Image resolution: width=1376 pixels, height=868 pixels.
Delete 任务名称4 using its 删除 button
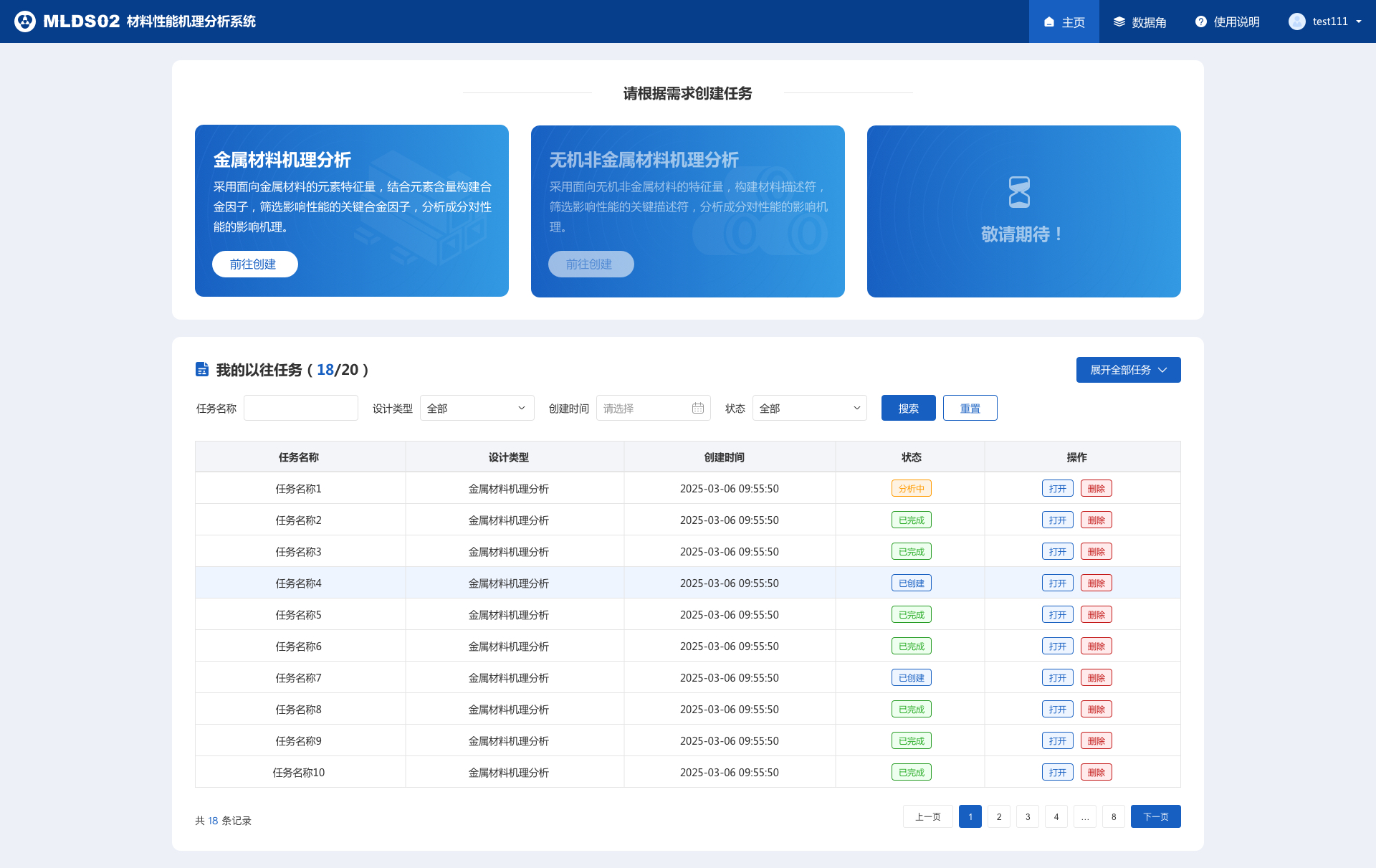[x=1096, y=583]
